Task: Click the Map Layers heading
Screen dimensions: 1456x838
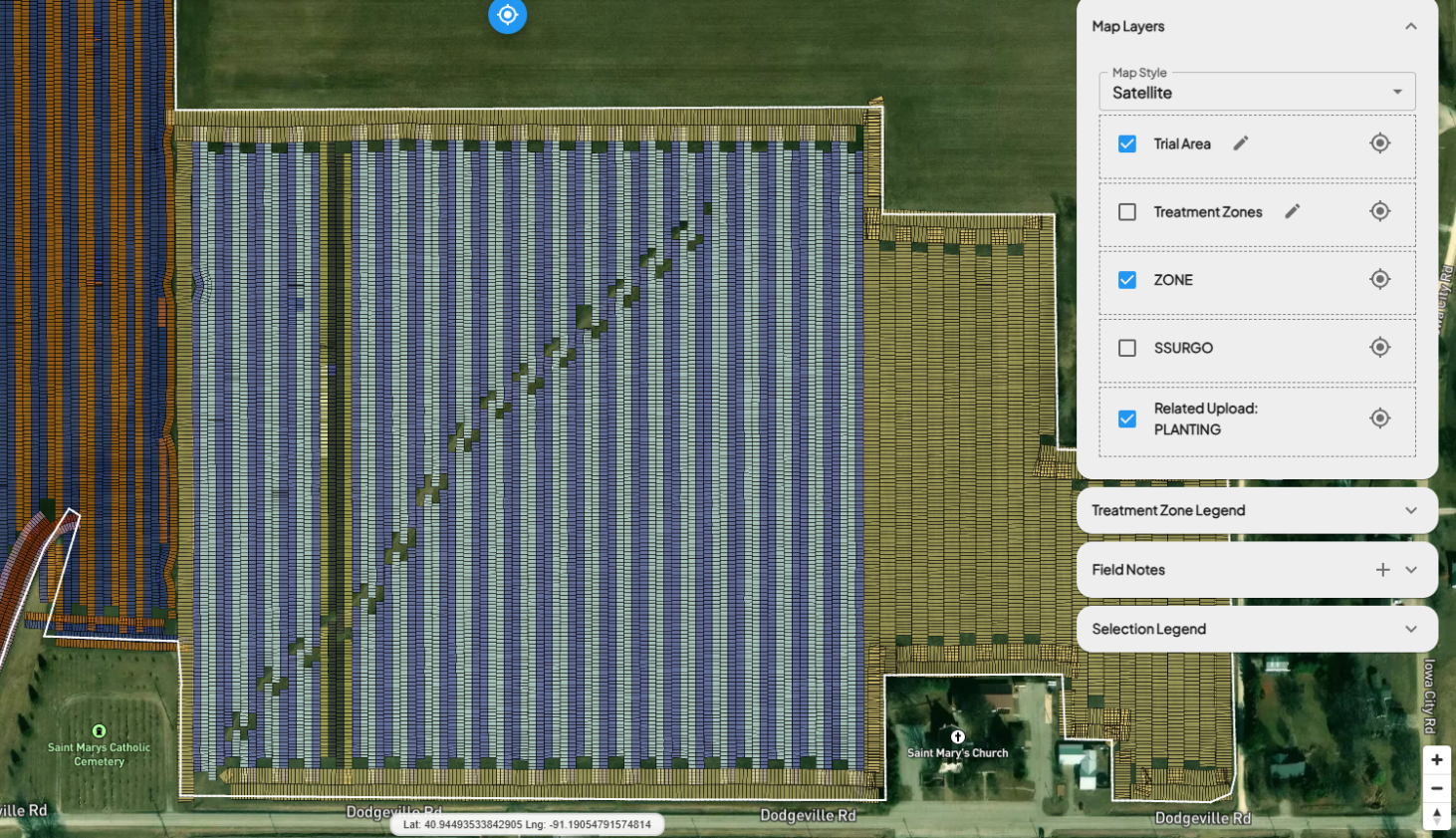Action: [x=1128, y=27]
